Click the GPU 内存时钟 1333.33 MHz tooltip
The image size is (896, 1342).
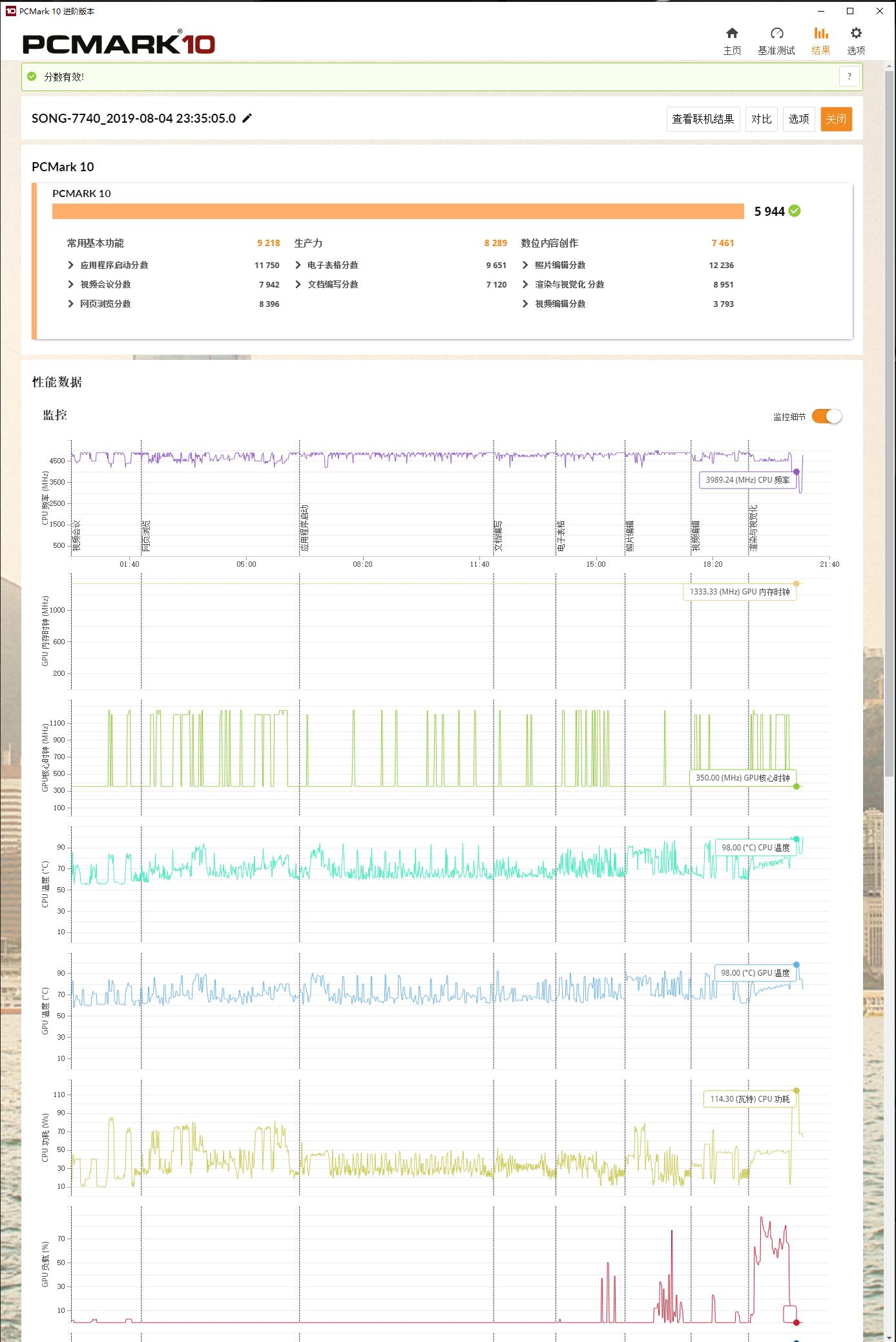point(740,592)
